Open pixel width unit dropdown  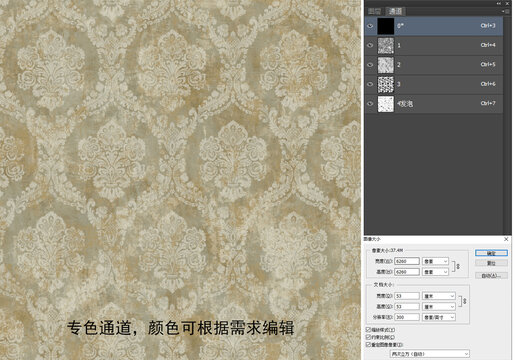coord(435,261)
